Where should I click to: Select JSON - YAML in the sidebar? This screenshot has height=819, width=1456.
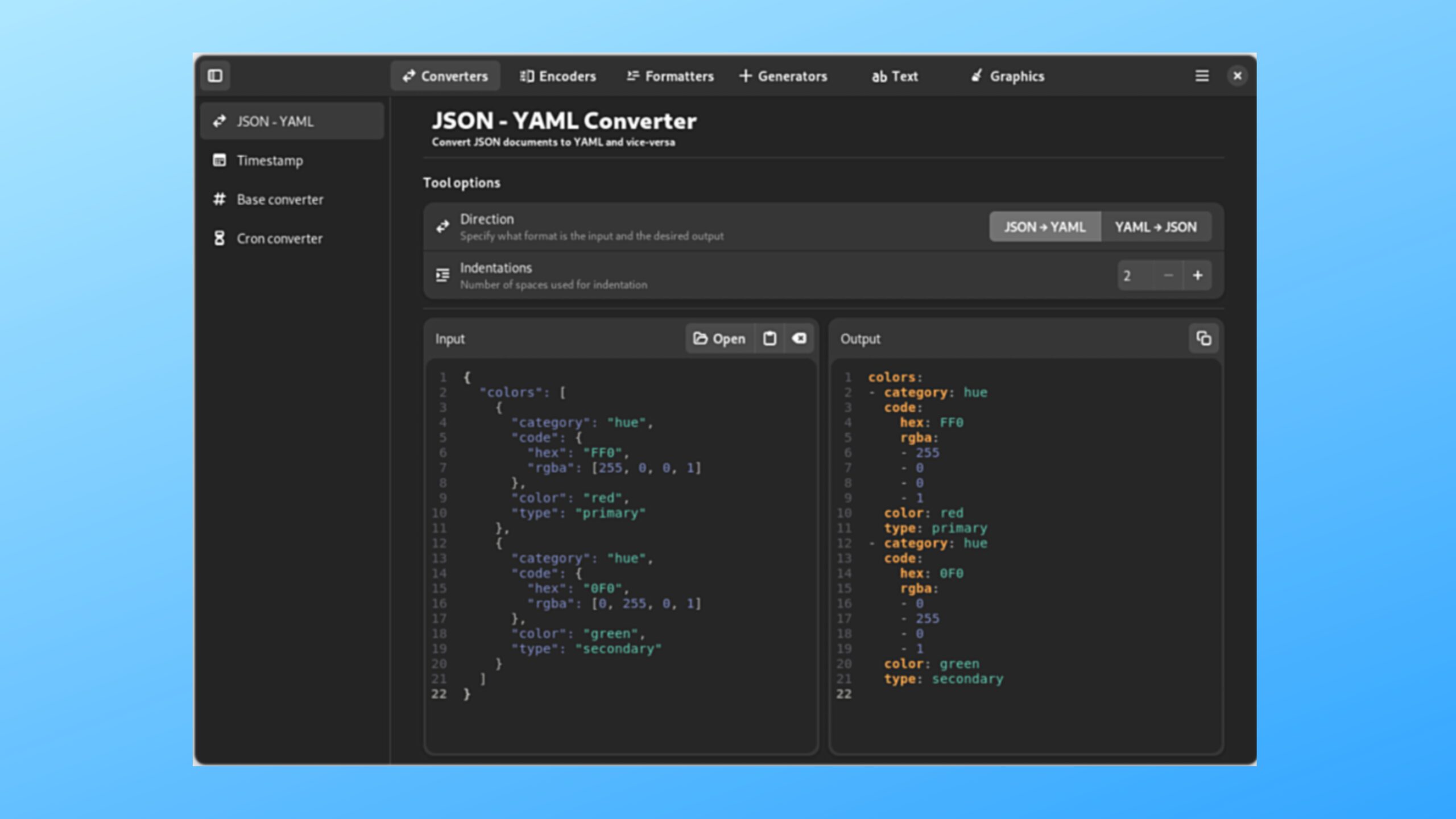click(292, 121)
